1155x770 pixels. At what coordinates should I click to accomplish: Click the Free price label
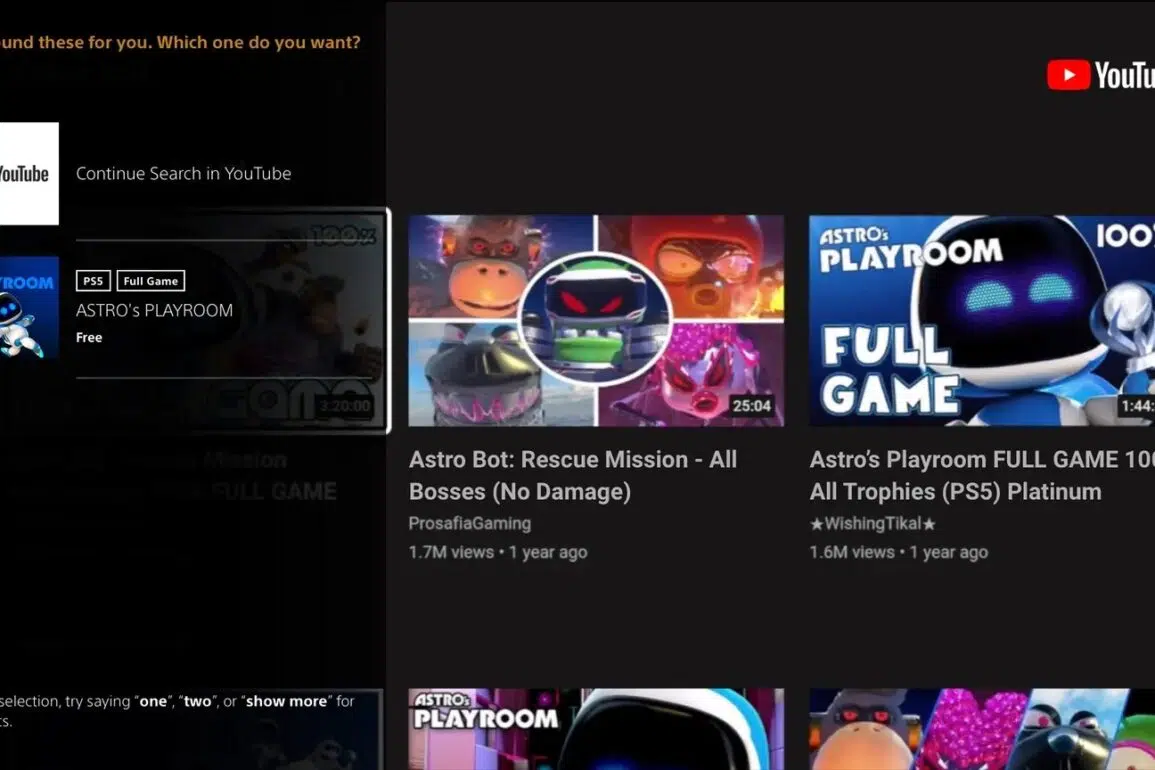[x=89, y=338]
